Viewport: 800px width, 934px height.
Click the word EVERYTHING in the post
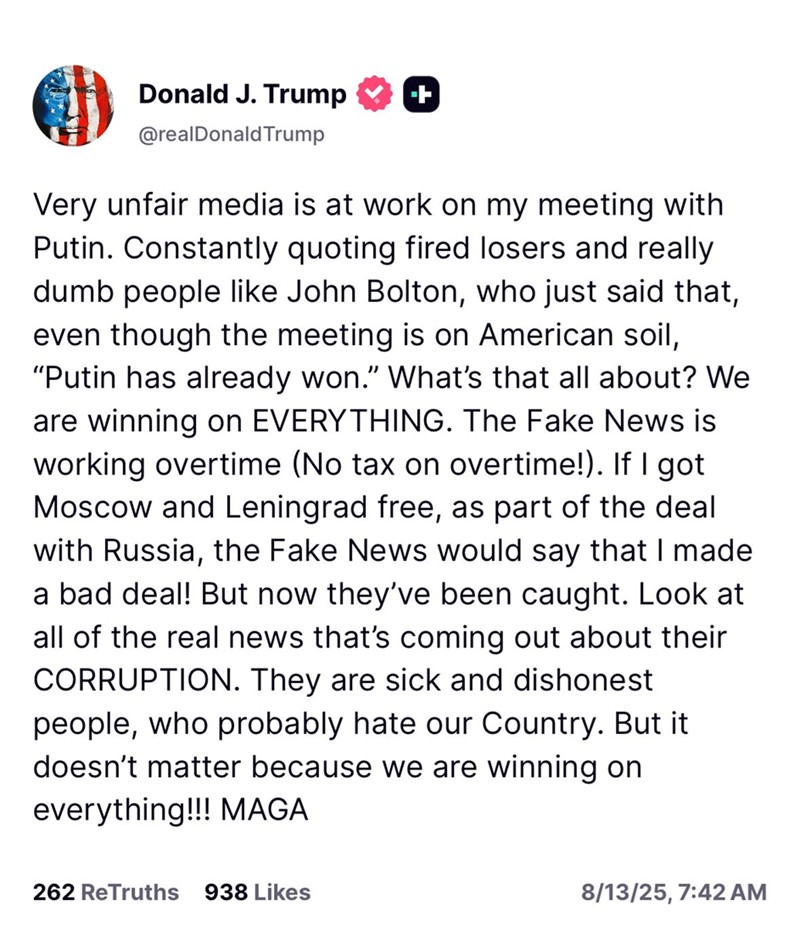click(348, 421)
